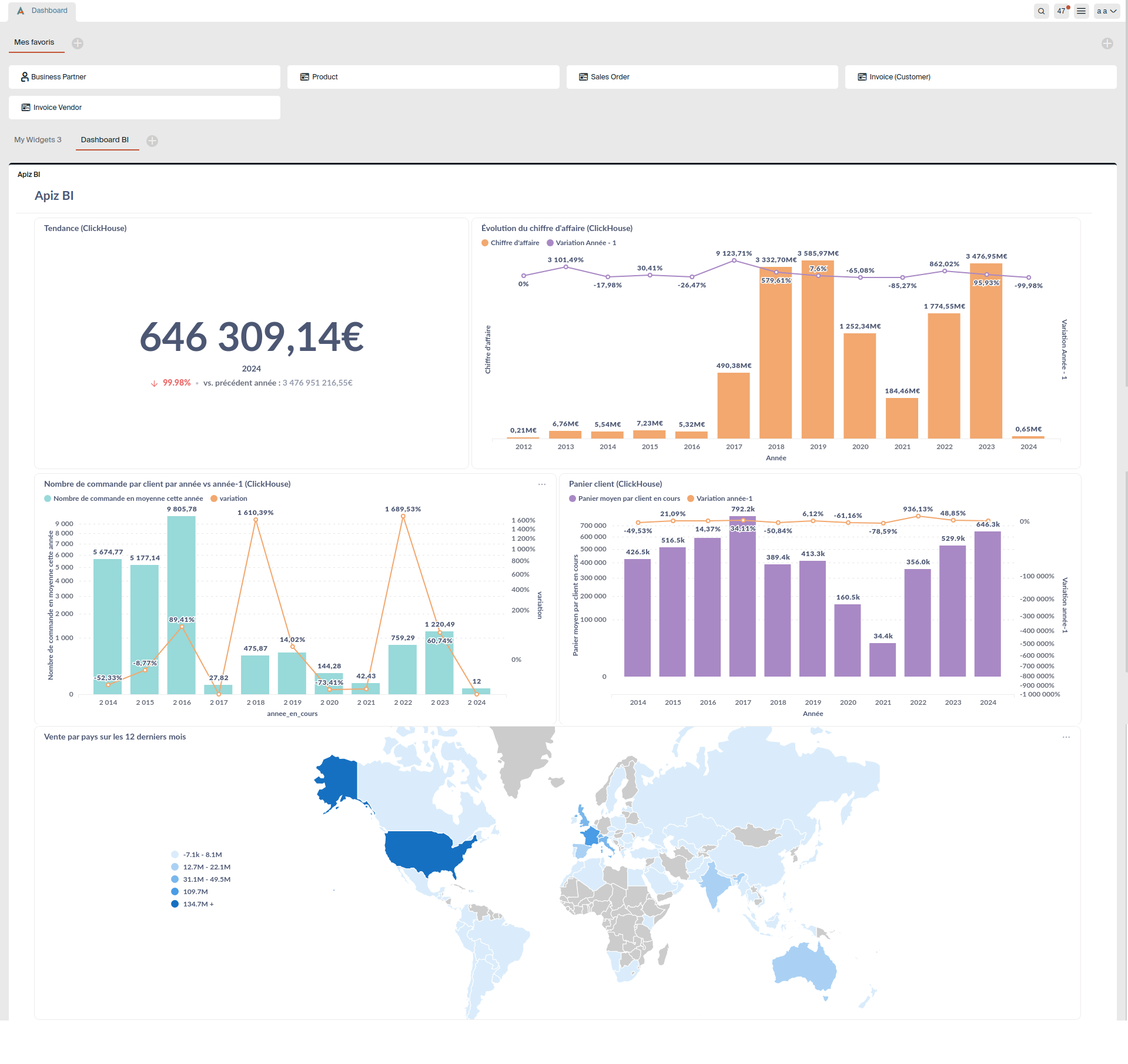Click the 646 309,14€ trend value
Image resolution: width=1128 pixels, height=1064 pixels.
coord(252,337)
